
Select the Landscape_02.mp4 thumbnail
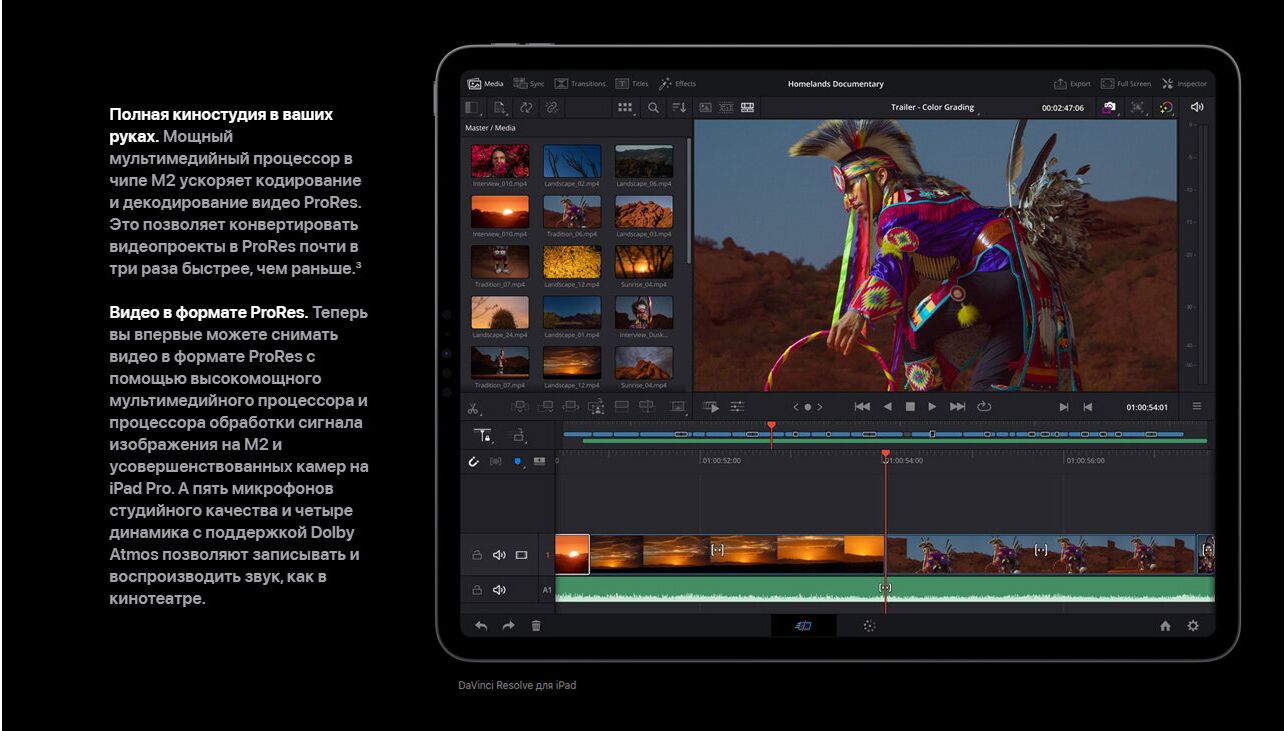click(x=572, y=162)
